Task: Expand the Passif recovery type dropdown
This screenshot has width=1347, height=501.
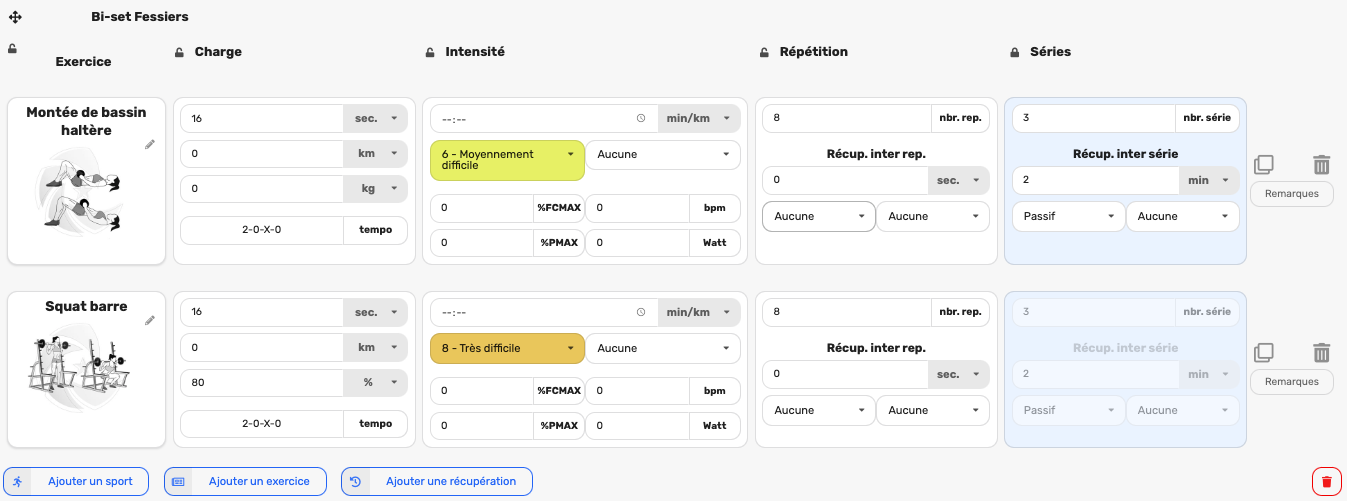Action: (1069, 216)
